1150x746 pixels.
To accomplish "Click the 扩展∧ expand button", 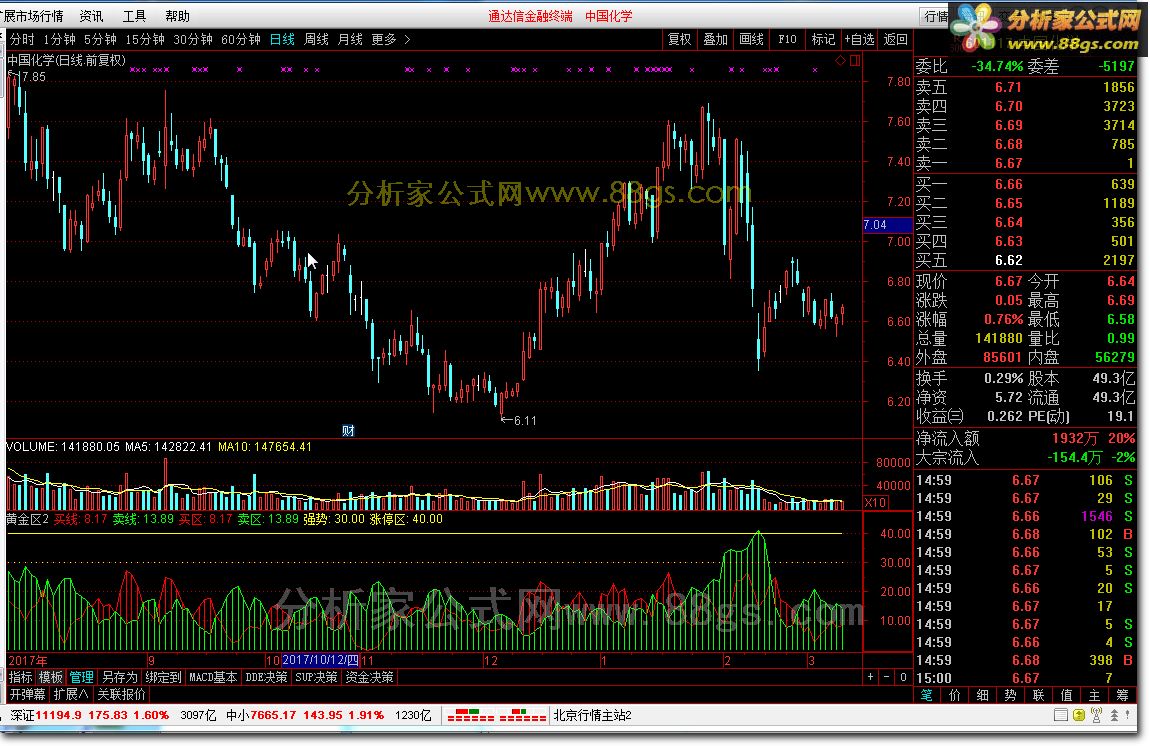I will pos(71,694).
